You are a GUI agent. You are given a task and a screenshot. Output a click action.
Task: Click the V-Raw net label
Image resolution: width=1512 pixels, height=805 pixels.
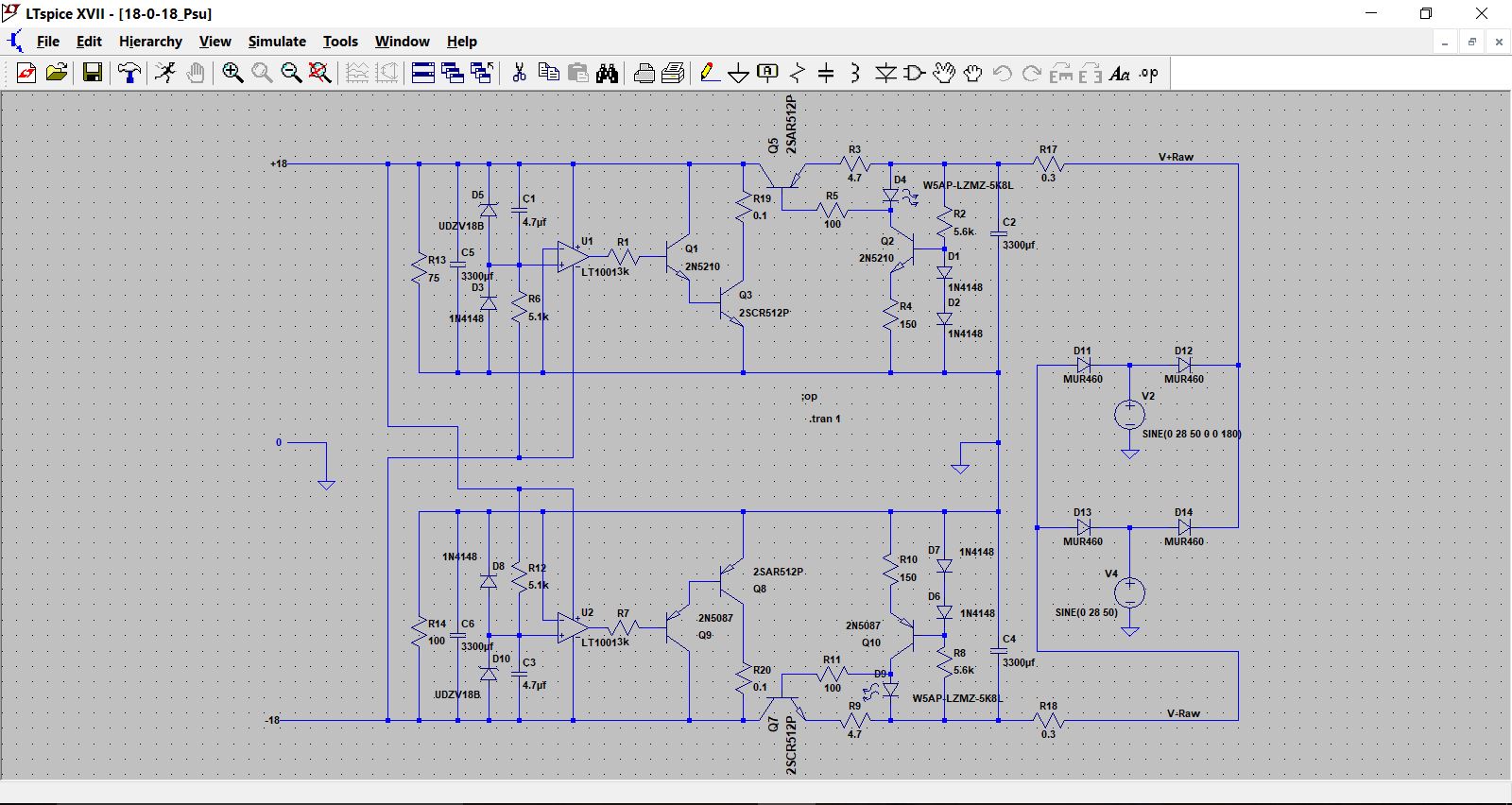click(x=1183, y=713)
